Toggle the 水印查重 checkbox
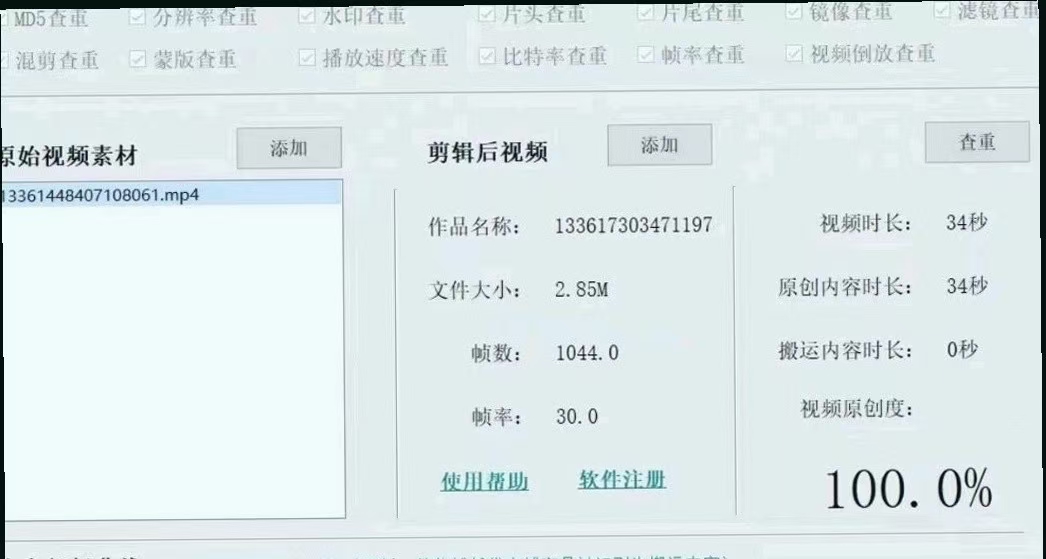 [307, 16]
